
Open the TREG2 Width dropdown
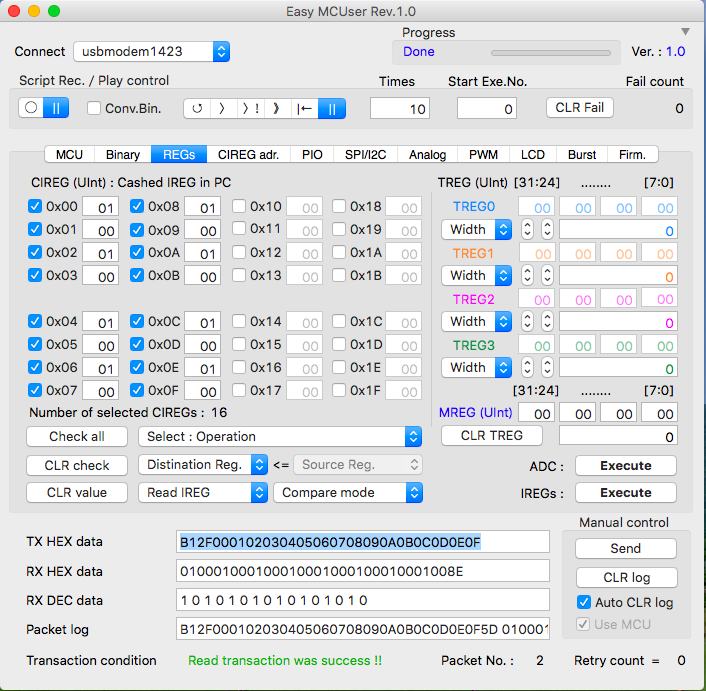[x=476, y=321]
